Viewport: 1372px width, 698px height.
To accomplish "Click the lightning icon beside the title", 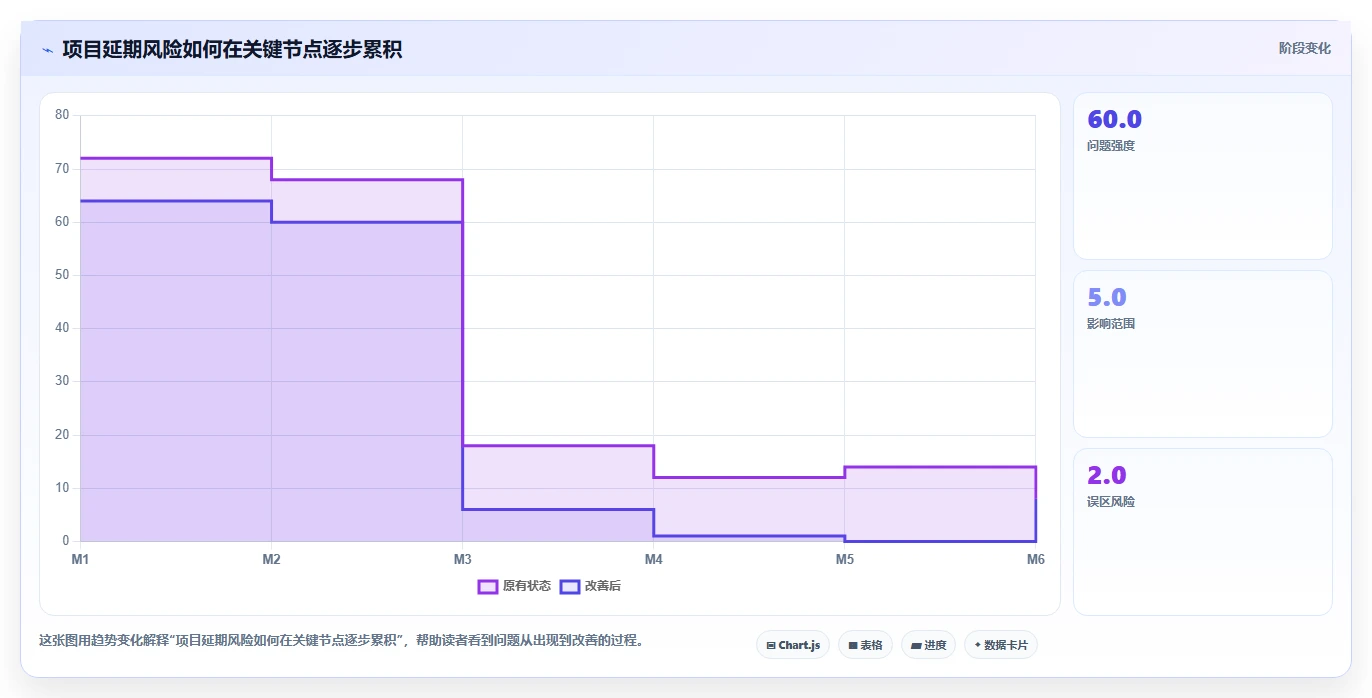I will [47, 49].
